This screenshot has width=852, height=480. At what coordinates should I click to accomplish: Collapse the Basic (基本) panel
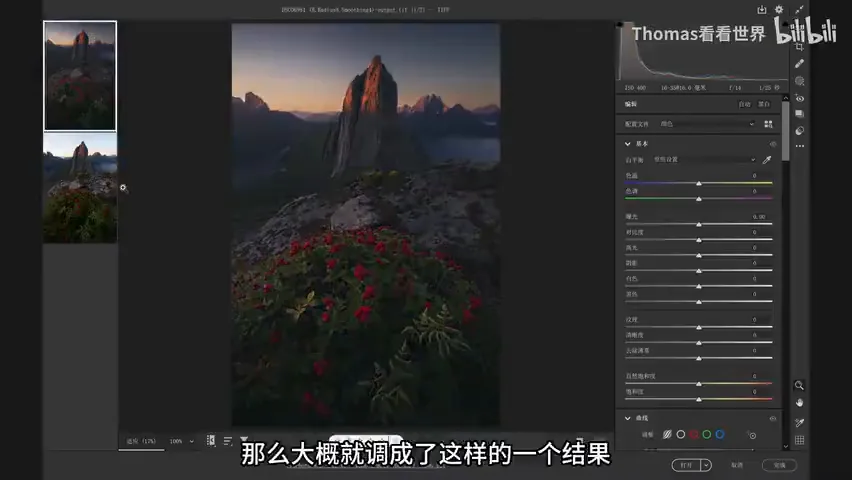click(x=628, y=144)
